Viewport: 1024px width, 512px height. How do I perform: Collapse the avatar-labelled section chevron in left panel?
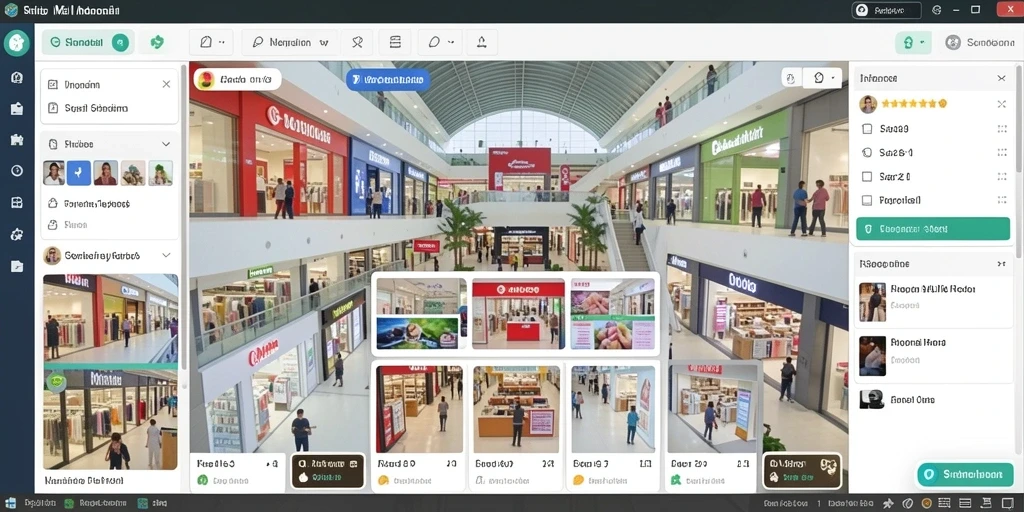coord(166,255)
